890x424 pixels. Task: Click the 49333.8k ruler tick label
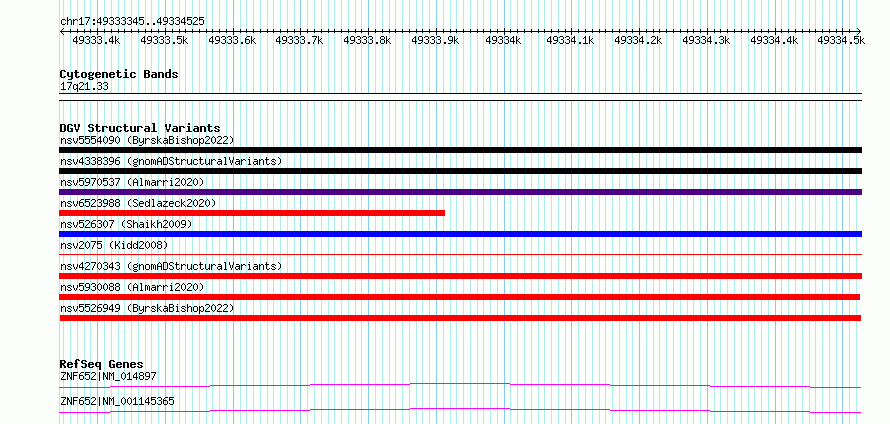[x=367, y=40]
